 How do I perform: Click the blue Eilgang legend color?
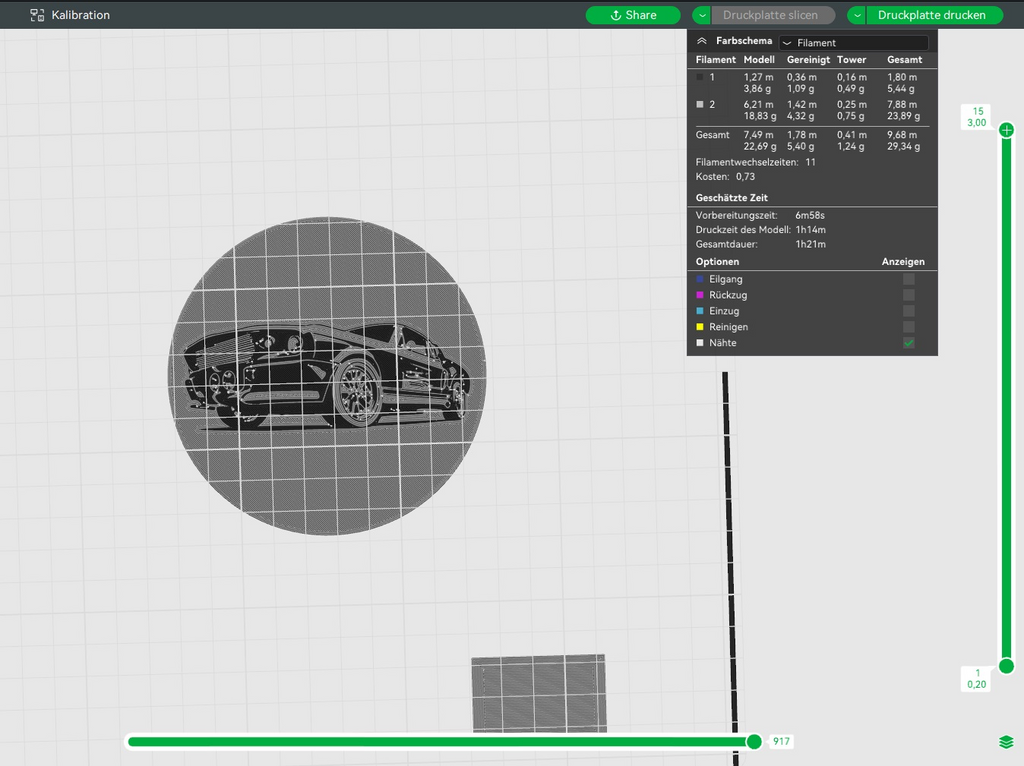point(700,279)
